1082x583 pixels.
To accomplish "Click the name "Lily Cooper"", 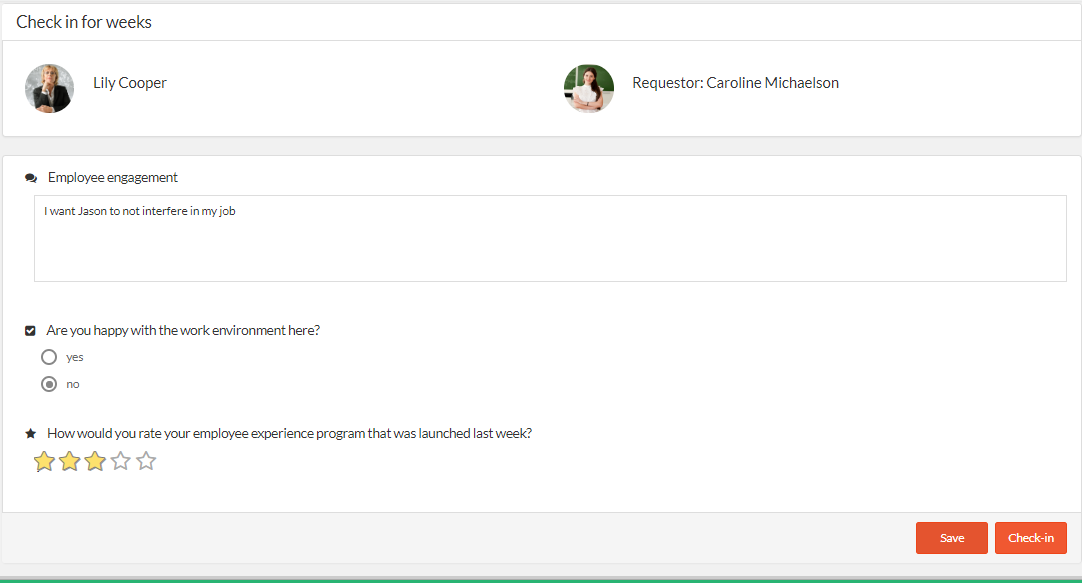I will click(130, 83).
